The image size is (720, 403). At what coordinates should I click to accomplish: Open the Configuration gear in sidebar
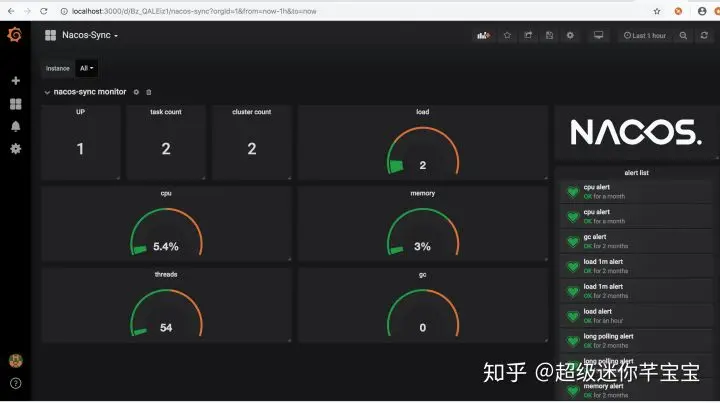pyautogui.click(x=16, y=149)
